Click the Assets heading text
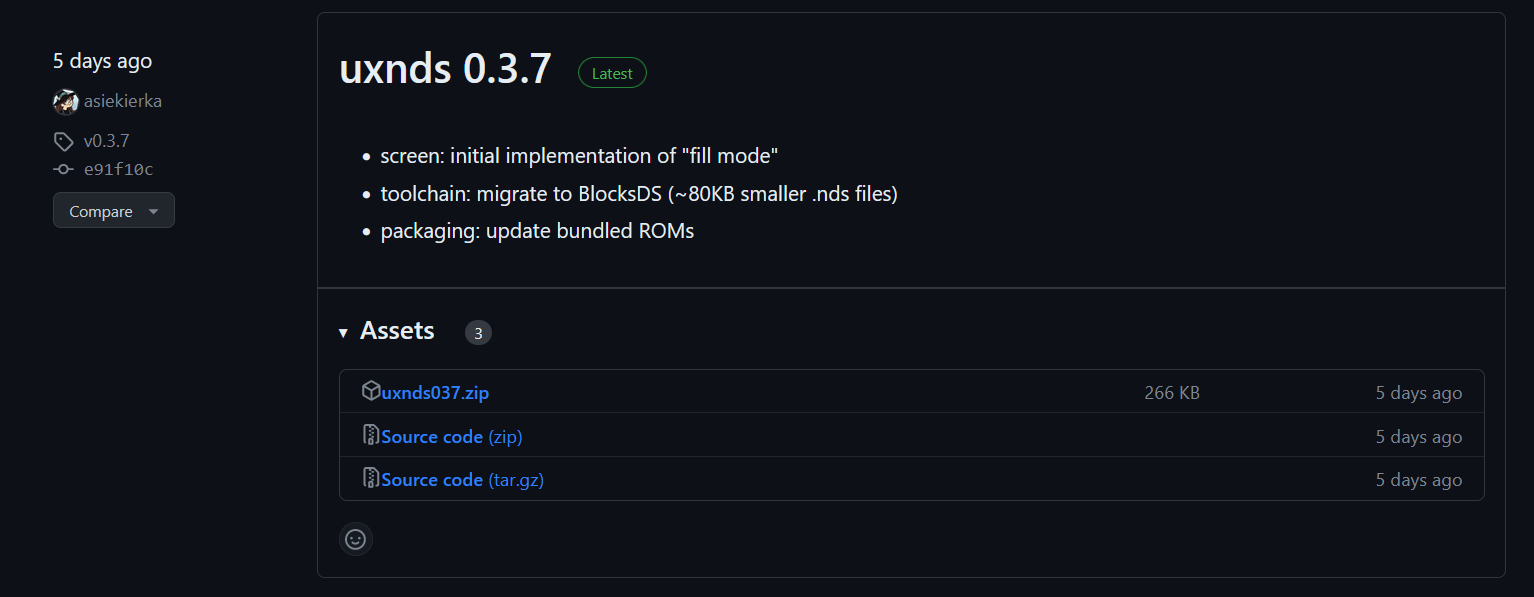 click(397, 331)
